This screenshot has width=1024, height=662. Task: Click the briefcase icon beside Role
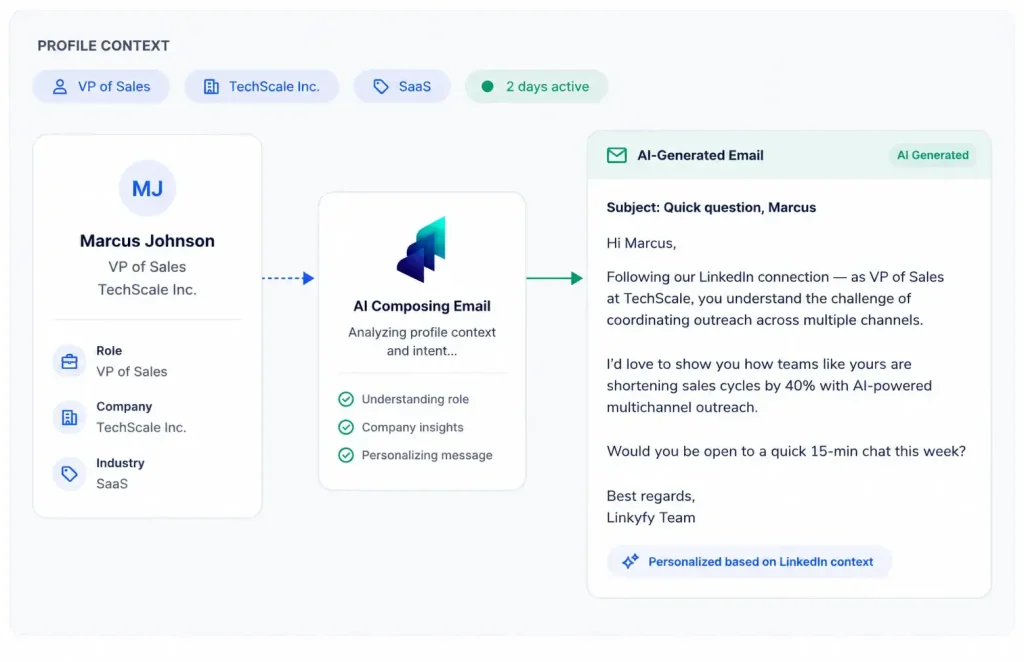click(x=69, y=361)
